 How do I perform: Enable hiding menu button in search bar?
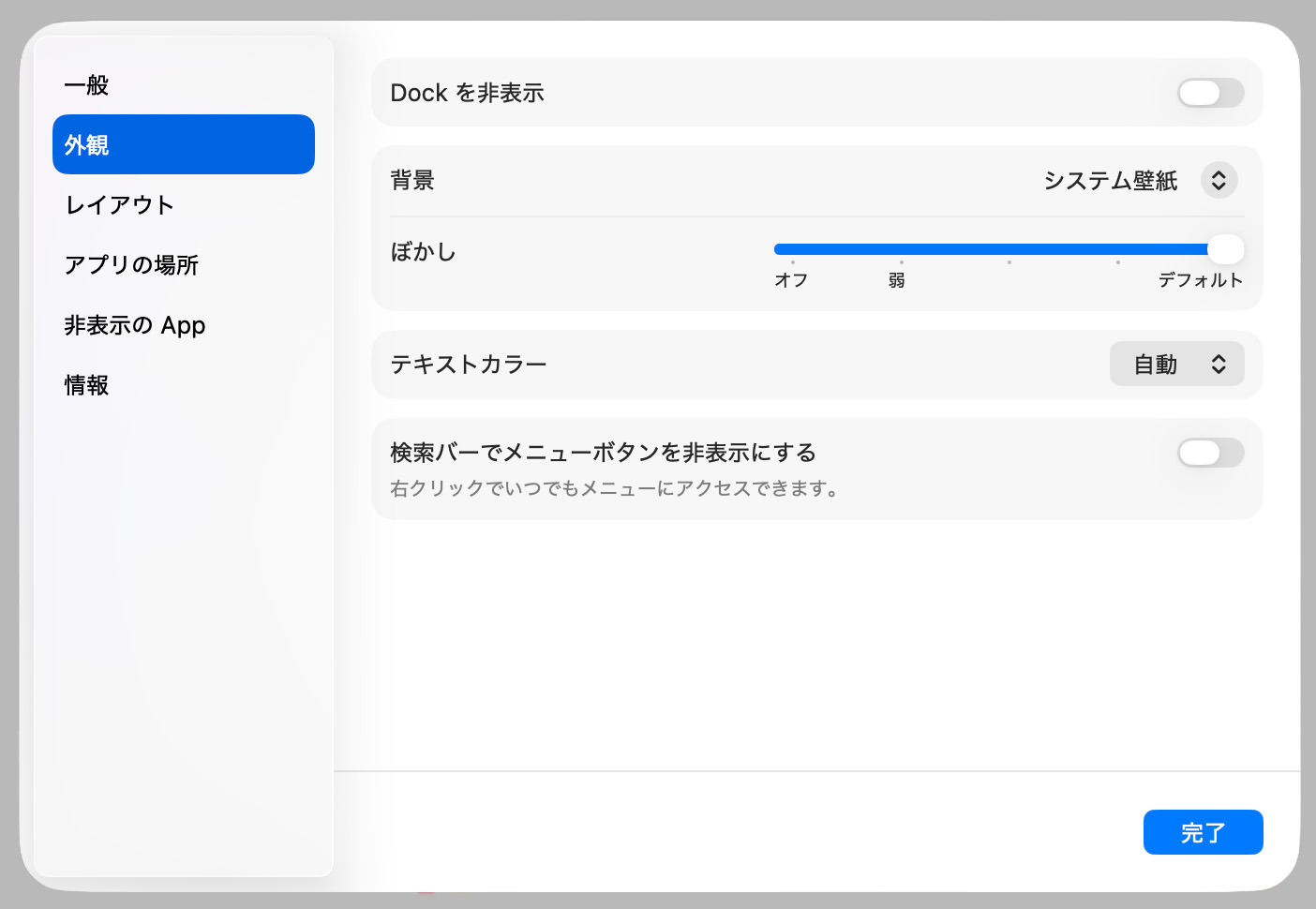click(1210, 453)
